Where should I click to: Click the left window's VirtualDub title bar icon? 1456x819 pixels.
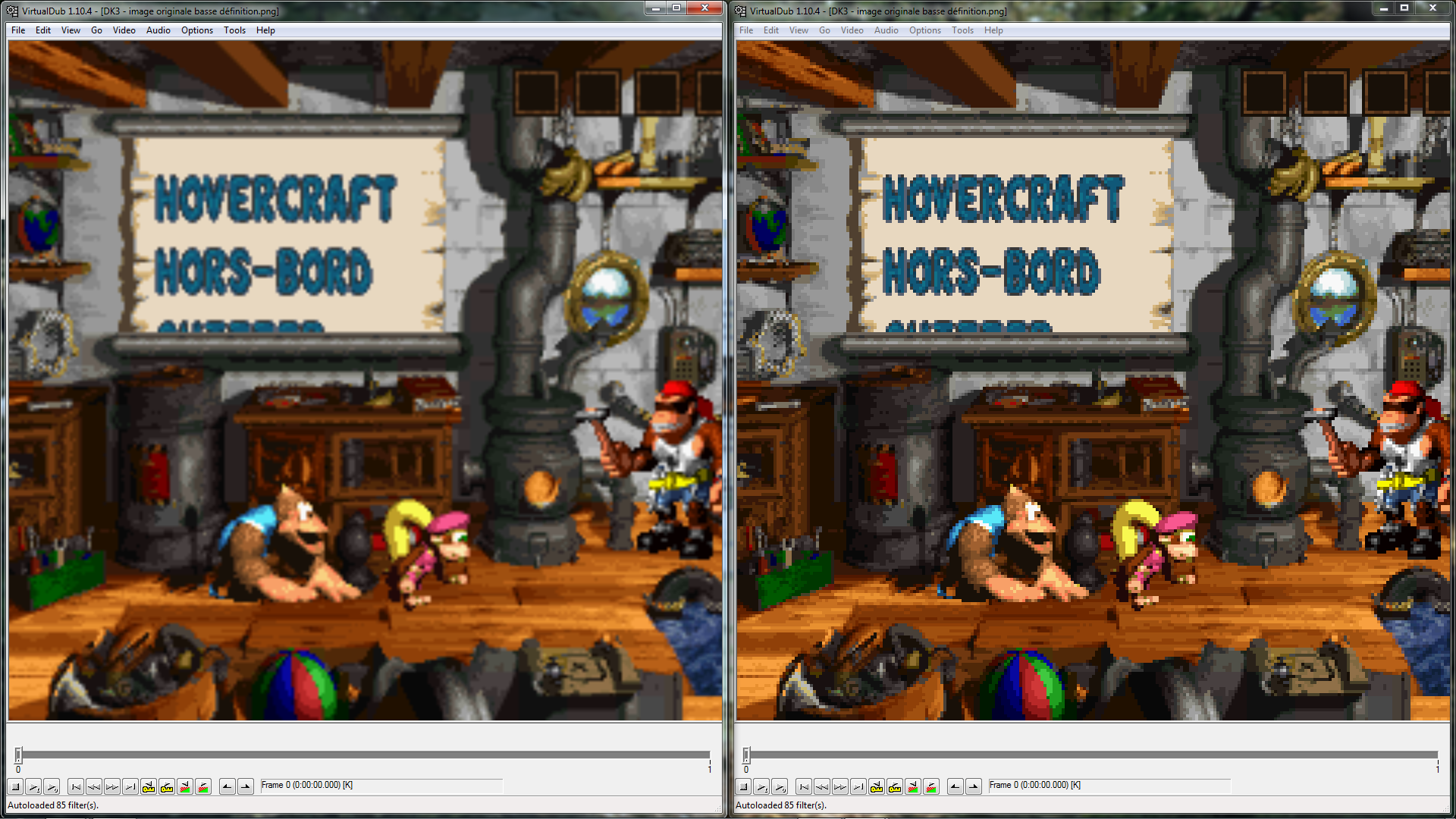pos(12,11)
